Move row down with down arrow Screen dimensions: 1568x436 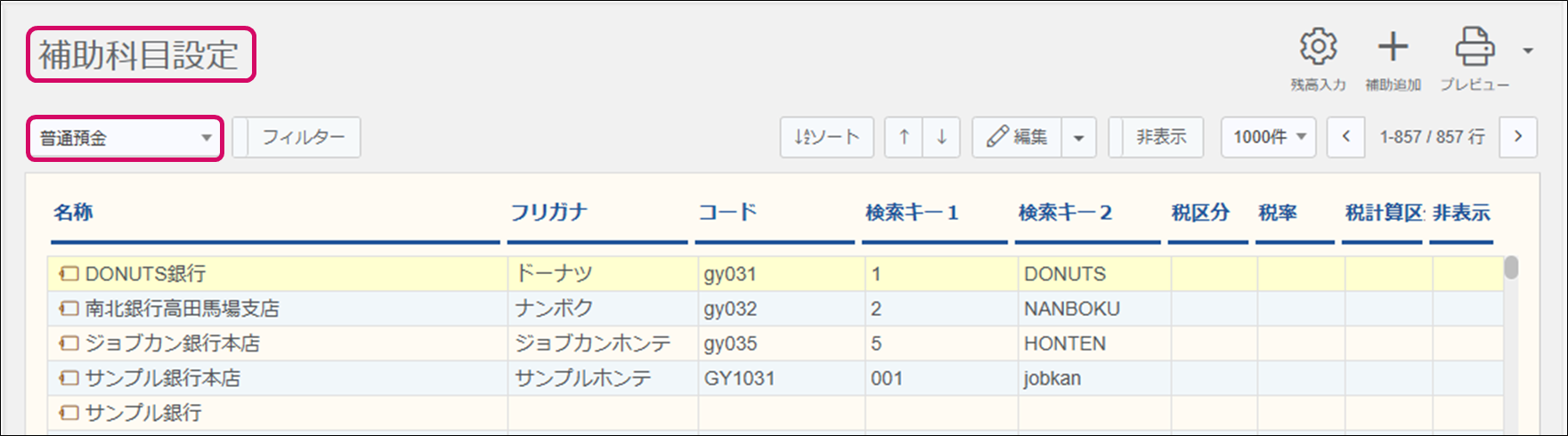pyautogui.click(x=941, y=137)
